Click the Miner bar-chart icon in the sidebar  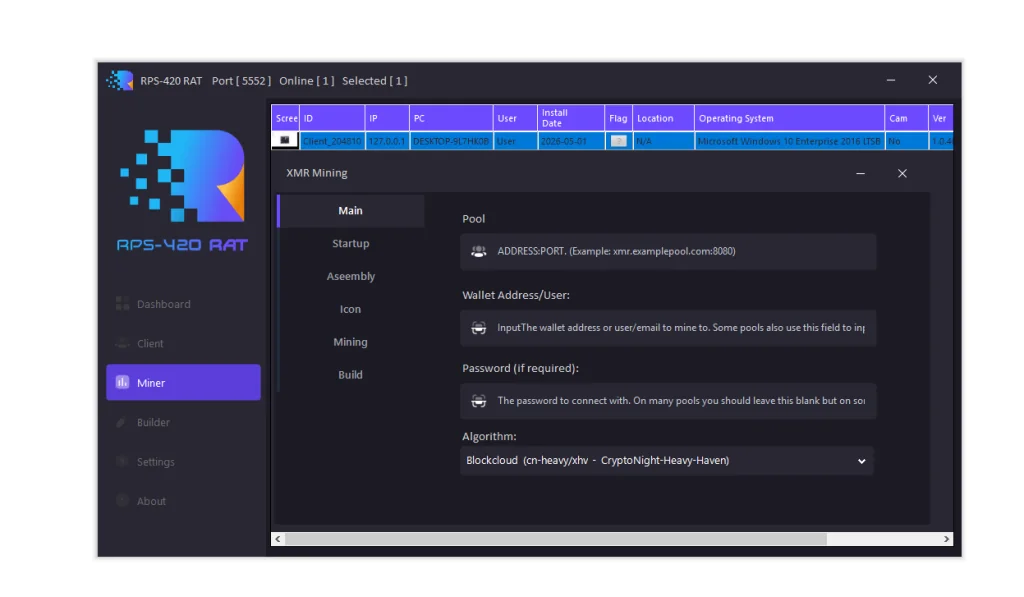(122, 382)
